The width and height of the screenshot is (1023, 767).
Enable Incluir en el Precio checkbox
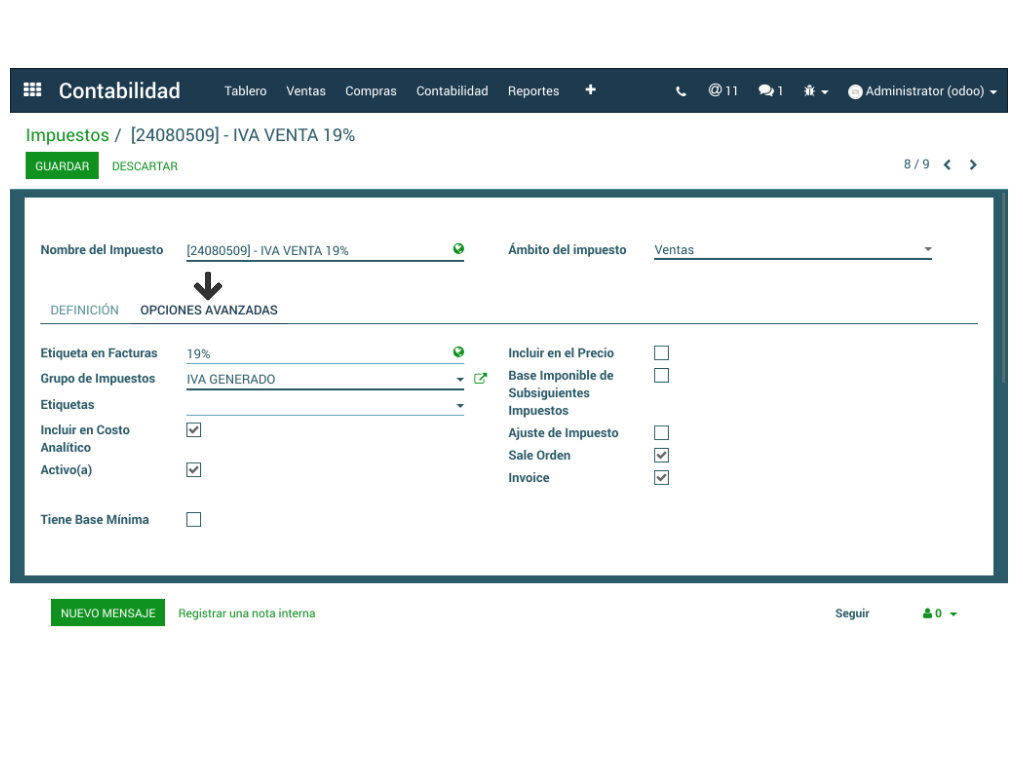click(661, 353)
